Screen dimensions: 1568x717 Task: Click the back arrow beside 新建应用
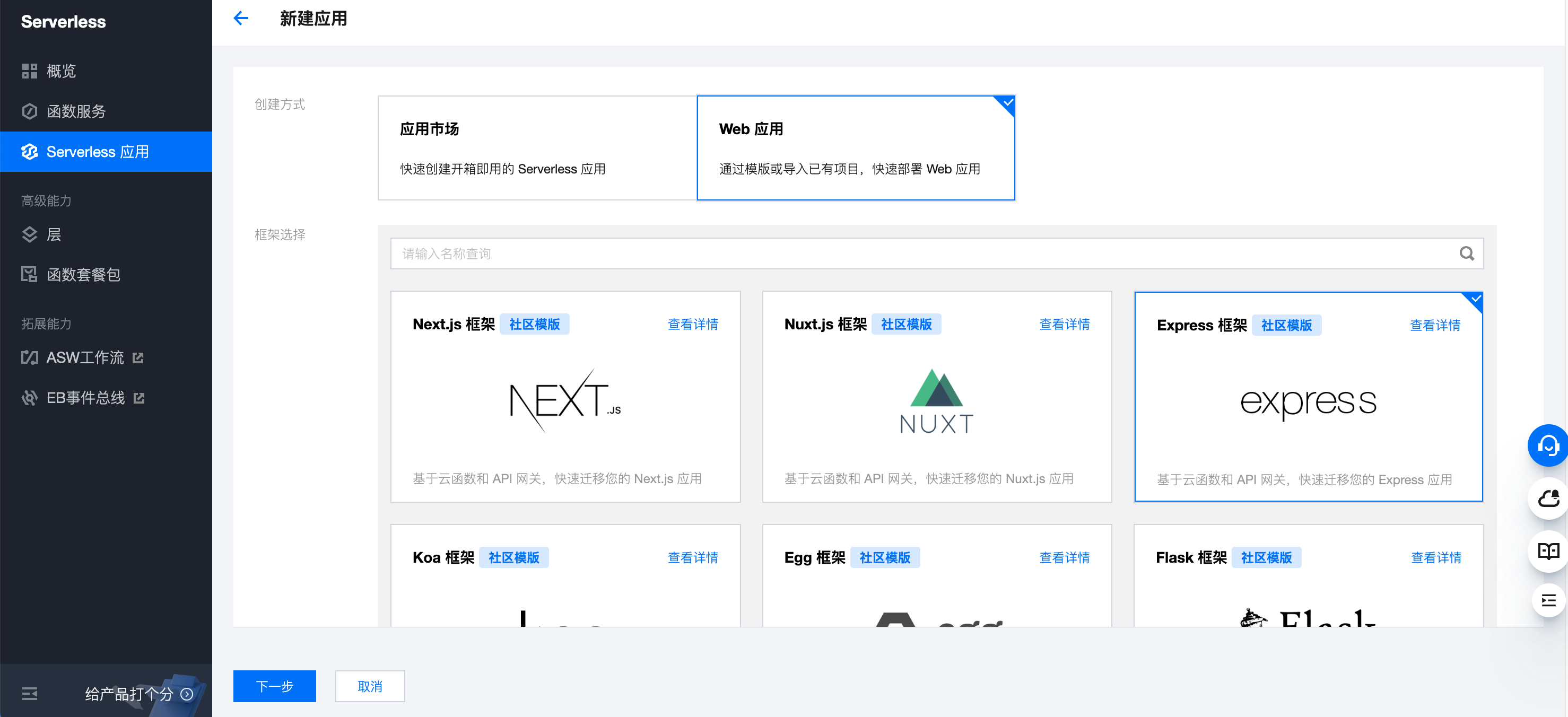pyautogui.click(x=241, y=18)
